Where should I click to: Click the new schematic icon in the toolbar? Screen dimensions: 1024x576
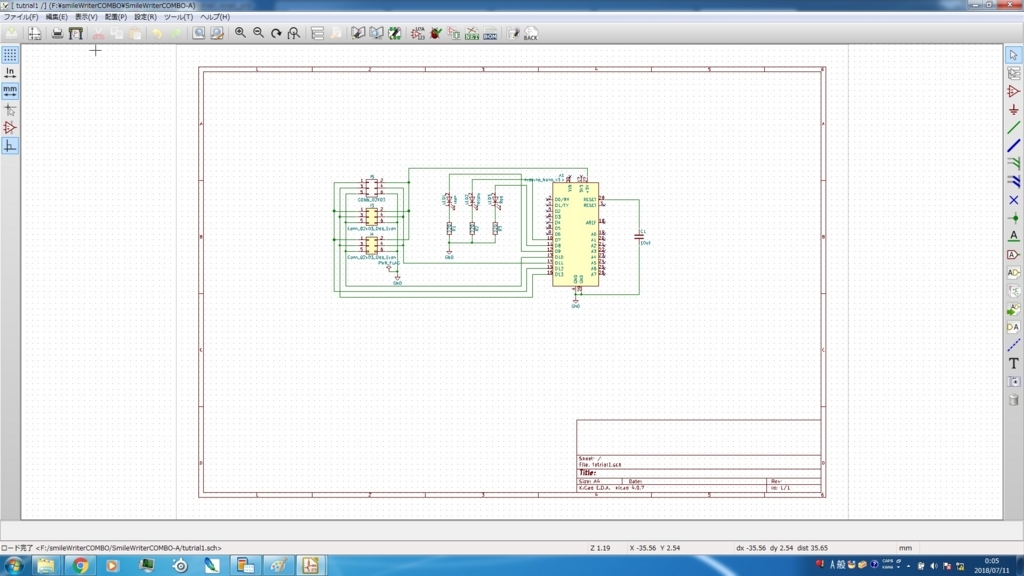(x=12, y=33)
